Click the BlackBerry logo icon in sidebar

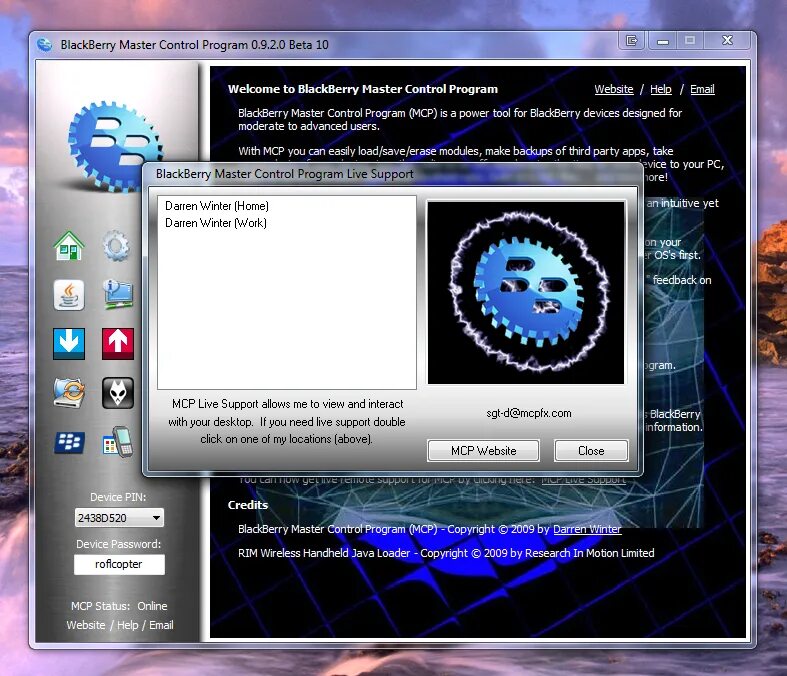69,442
